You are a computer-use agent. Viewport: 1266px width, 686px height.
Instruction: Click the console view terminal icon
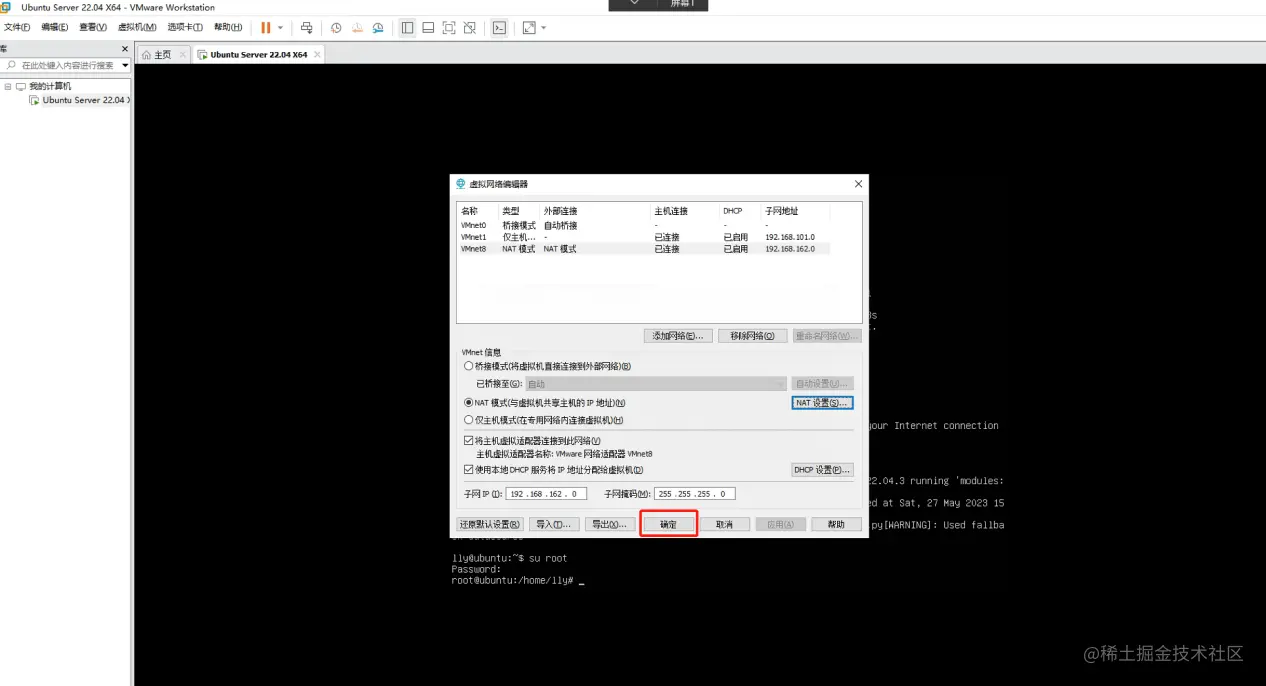click(x=499, y=28)
